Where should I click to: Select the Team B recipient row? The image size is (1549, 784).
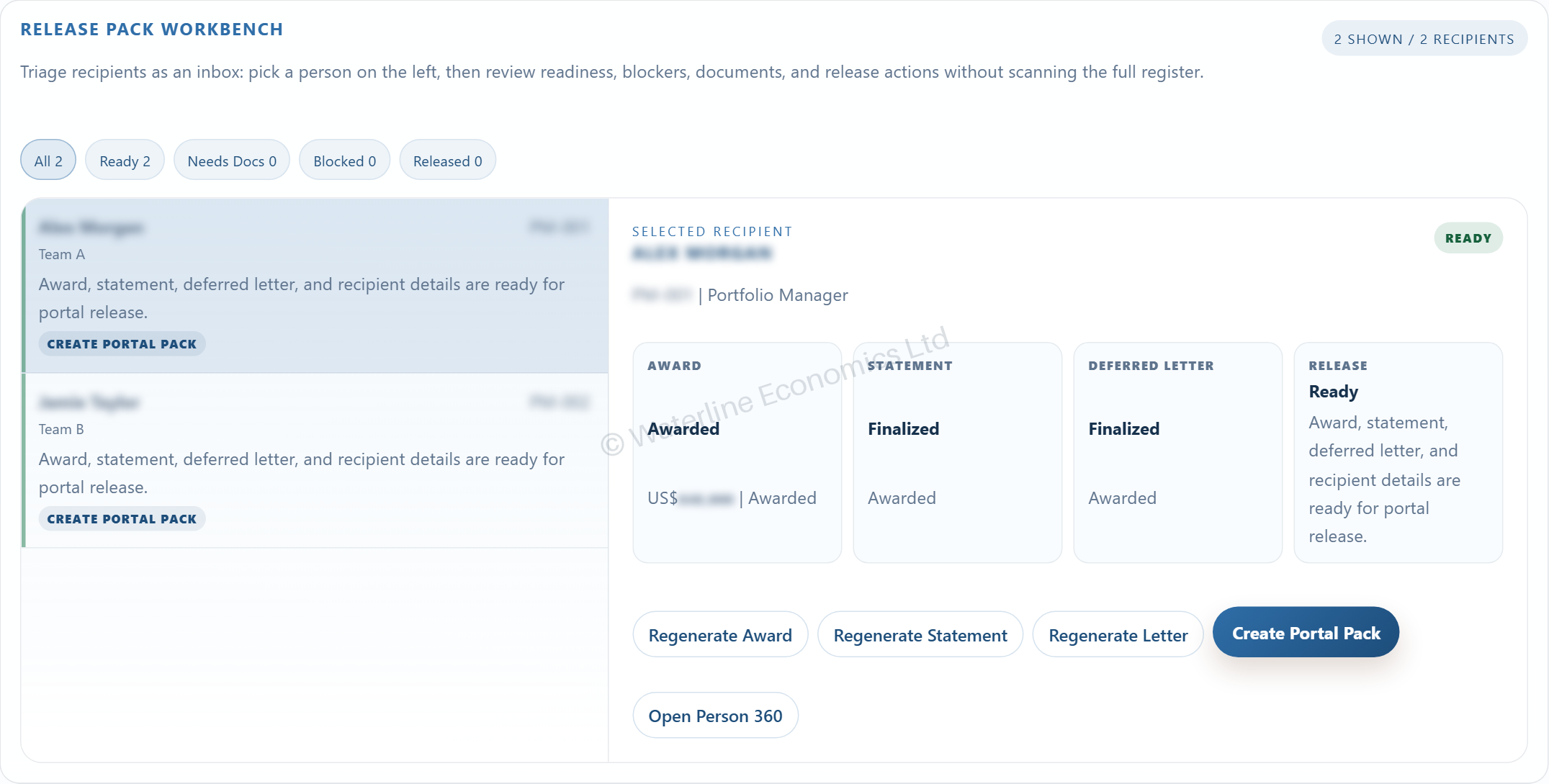click(x=315, y=461)
